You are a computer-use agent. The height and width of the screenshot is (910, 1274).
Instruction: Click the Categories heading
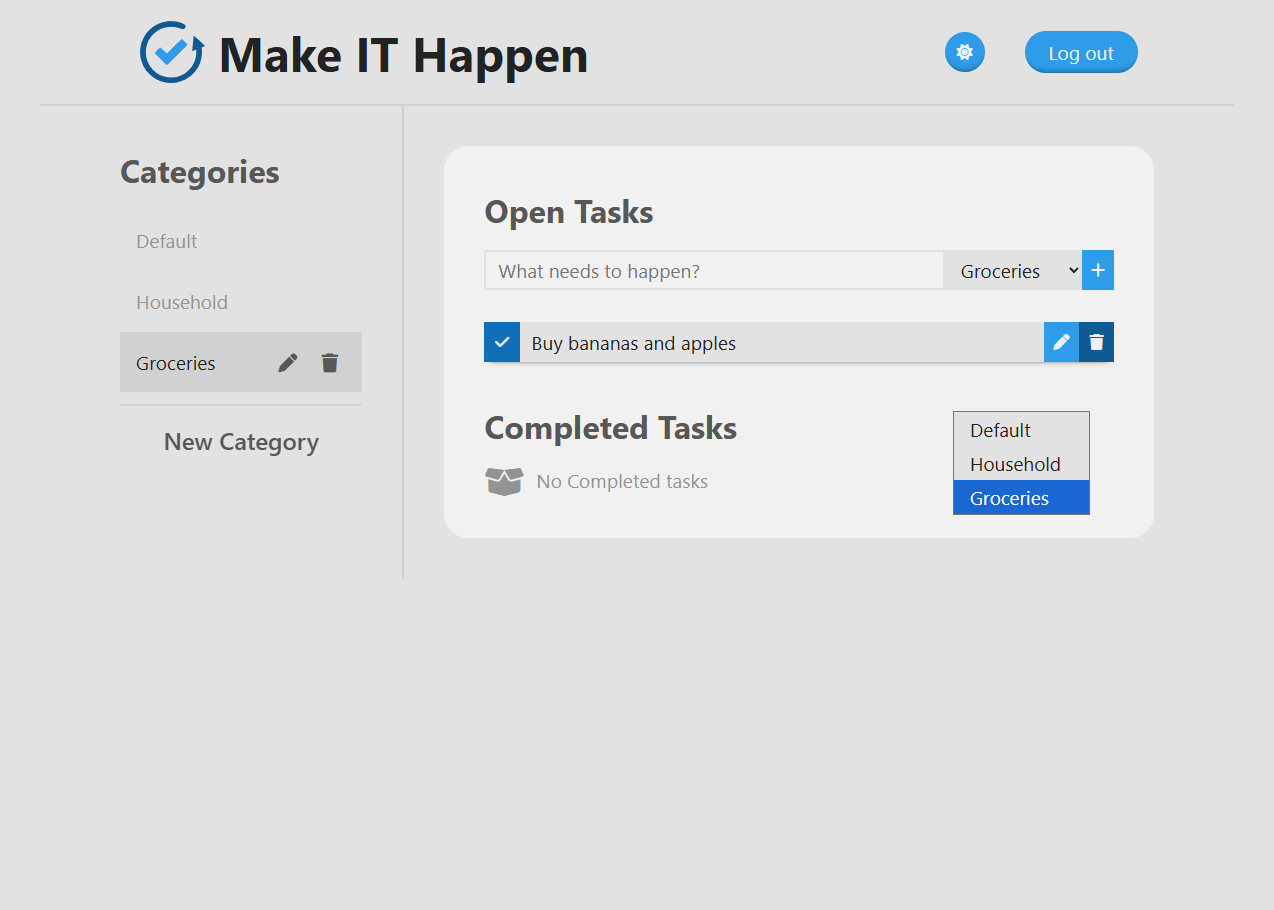point(199,172)
